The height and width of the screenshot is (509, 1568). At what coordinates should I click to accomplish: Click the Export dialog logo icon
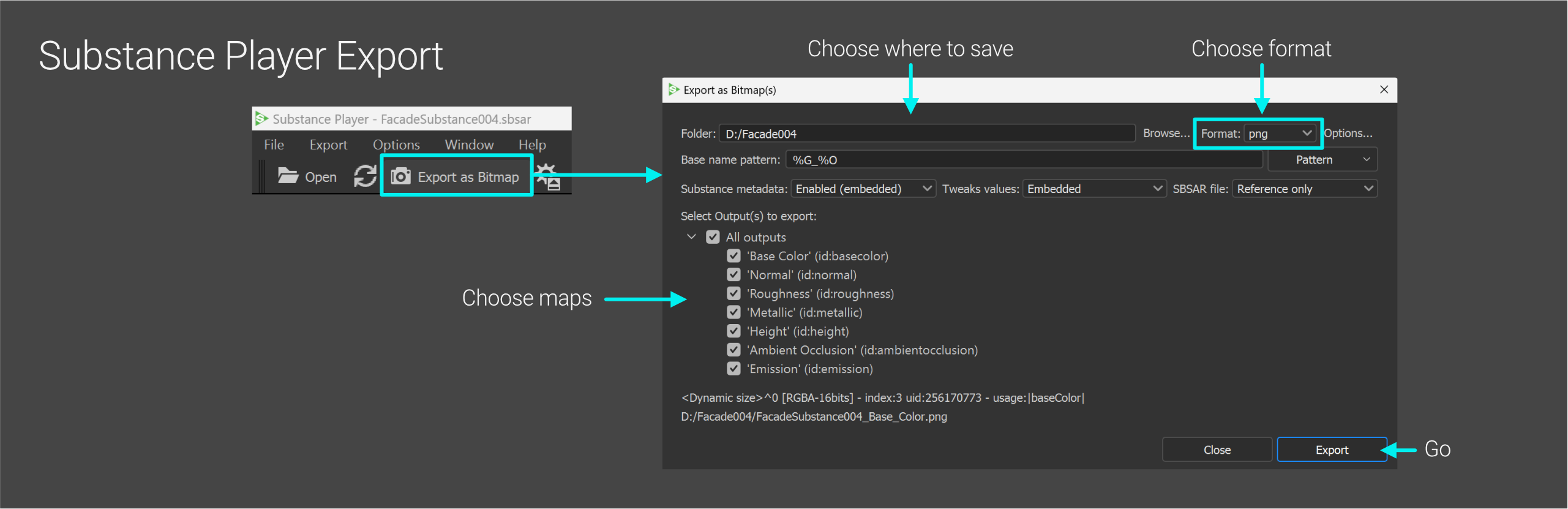tap(674, 90)
